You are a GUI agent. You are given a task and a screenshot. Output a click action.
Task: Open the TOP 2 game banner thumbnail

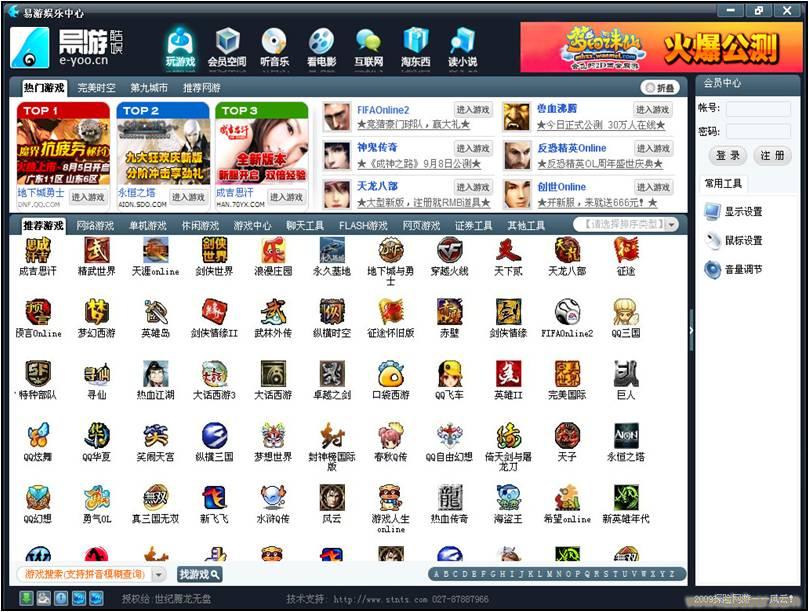tap(163, 143)
